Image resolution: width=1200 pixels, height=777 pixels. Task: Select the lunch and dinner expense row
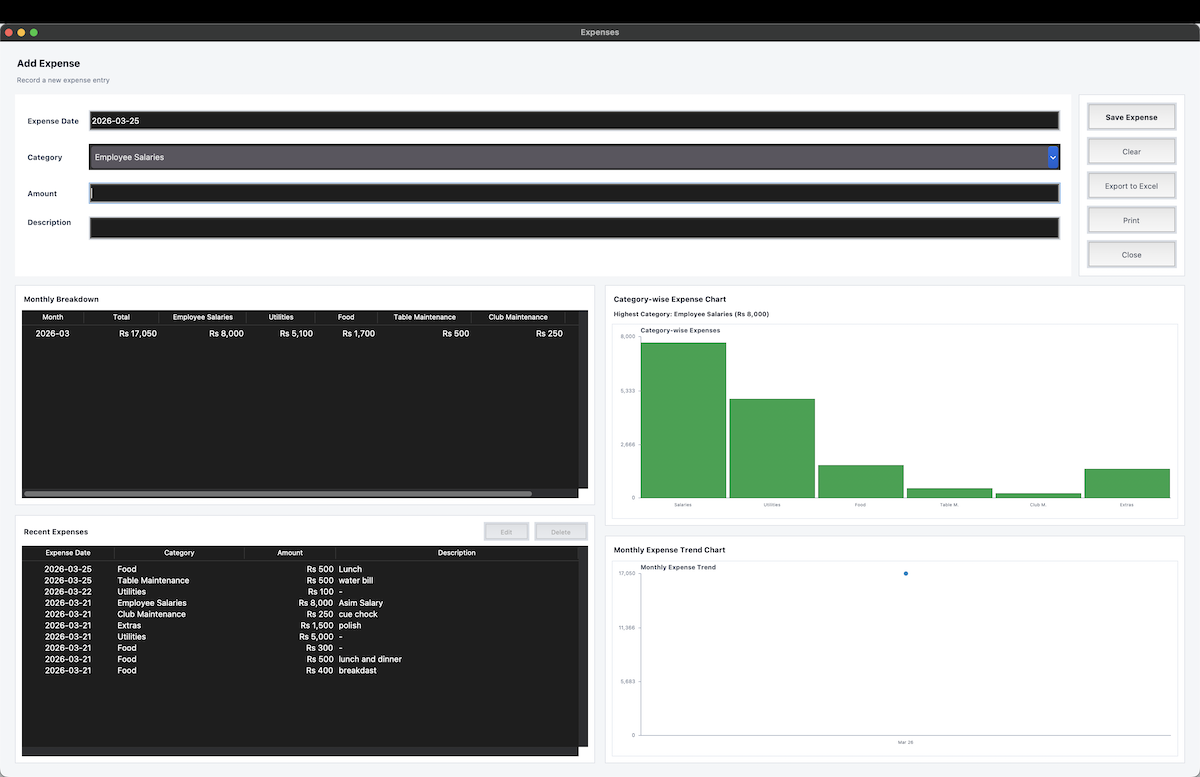(300, 659)
